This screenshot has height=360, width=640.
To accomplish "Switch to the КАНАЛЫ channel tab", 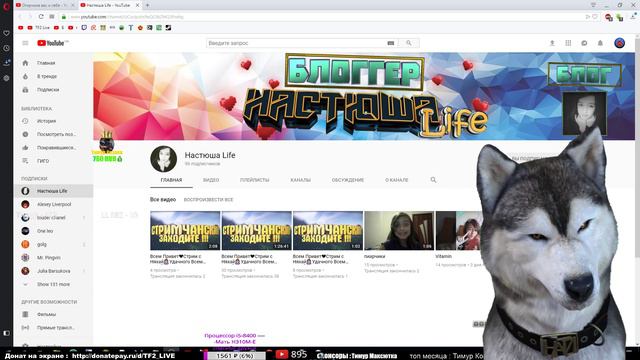I will (300, 180).
